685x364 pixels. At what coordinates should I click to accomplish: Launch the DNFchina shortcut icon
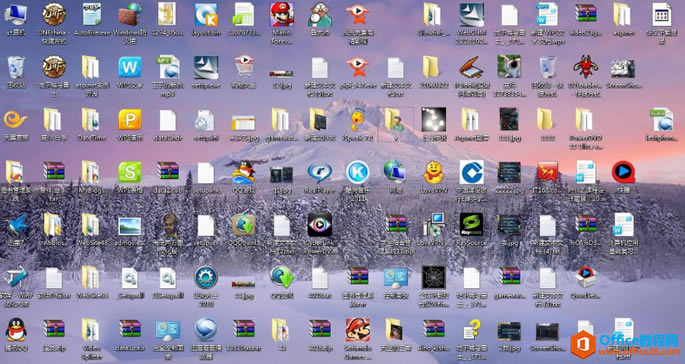pos(54,14)
